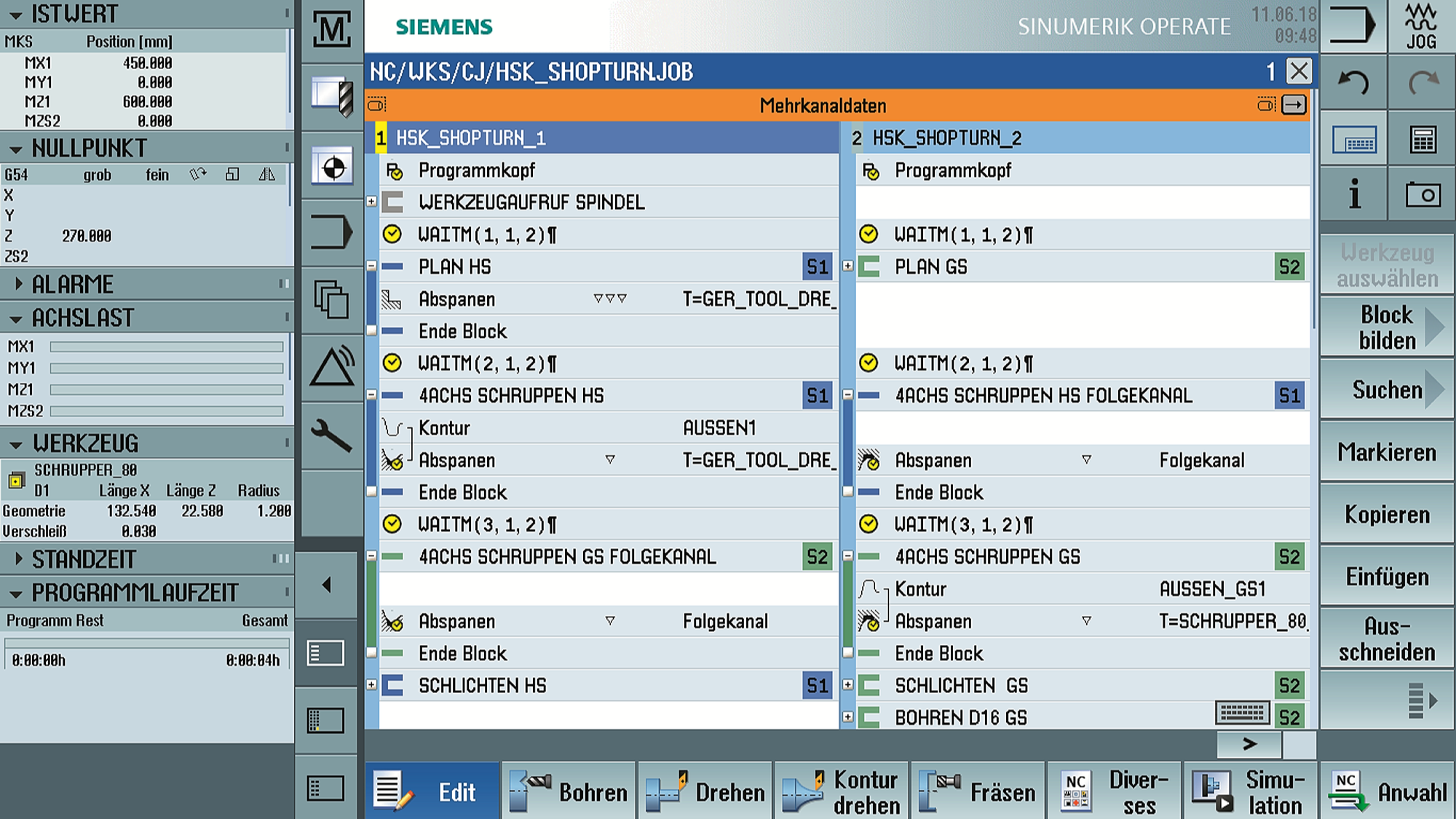Select HSK_SHOPTURN_1 channel header

click(x=607, y=138)
